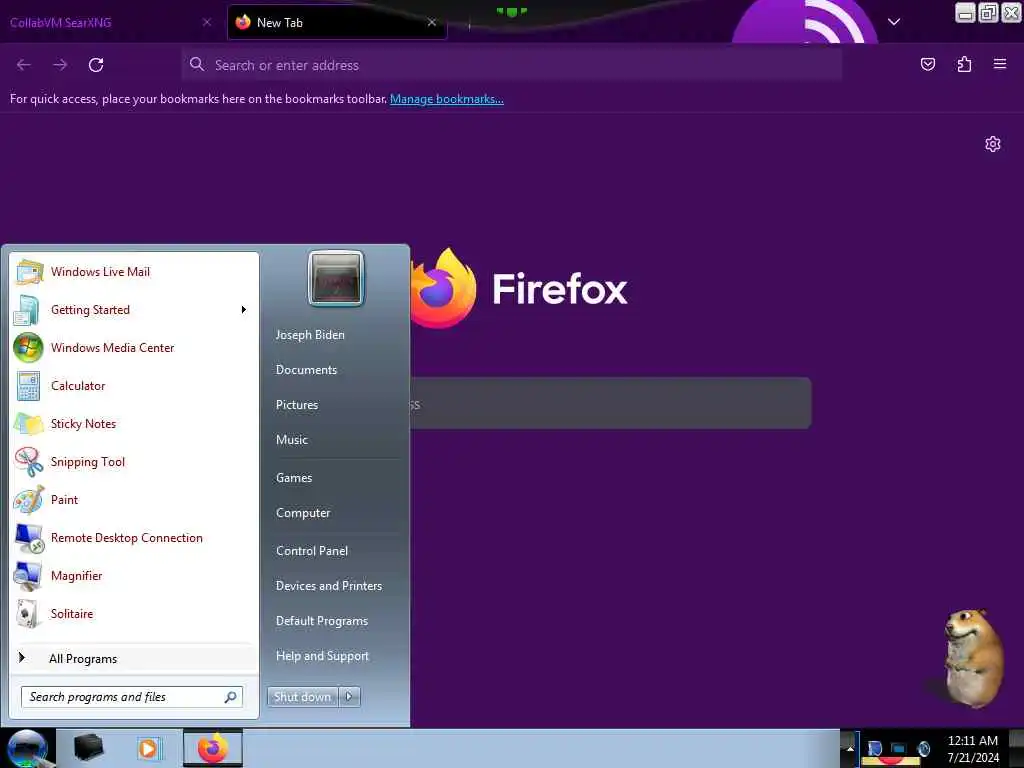This screenshot has height=768, width=1024.
Task: Click the Shut down button
Action: coord(302,697)
